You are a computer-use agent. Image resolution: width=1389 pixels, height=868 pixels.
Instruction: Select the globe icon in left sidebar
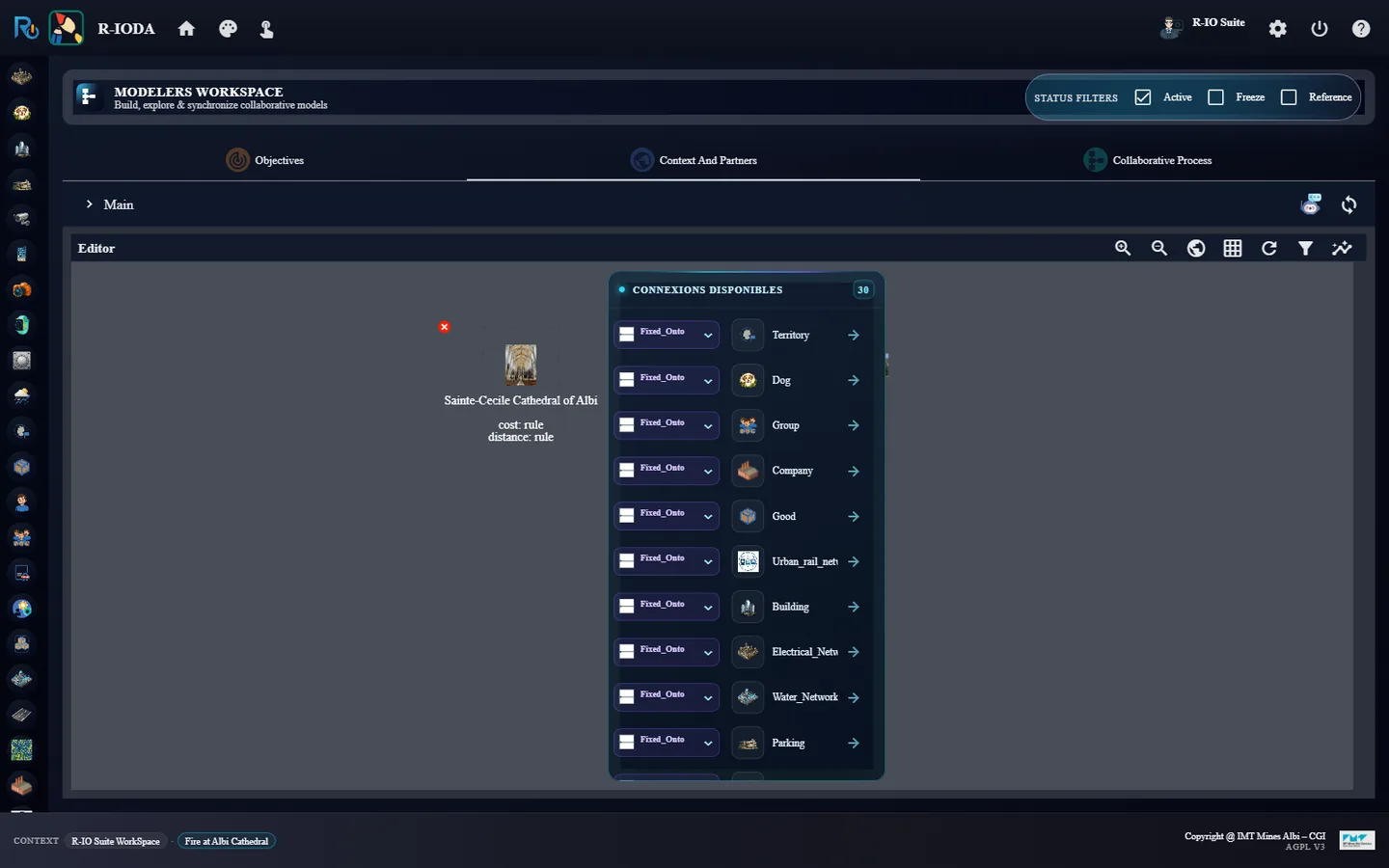(21, 608)
